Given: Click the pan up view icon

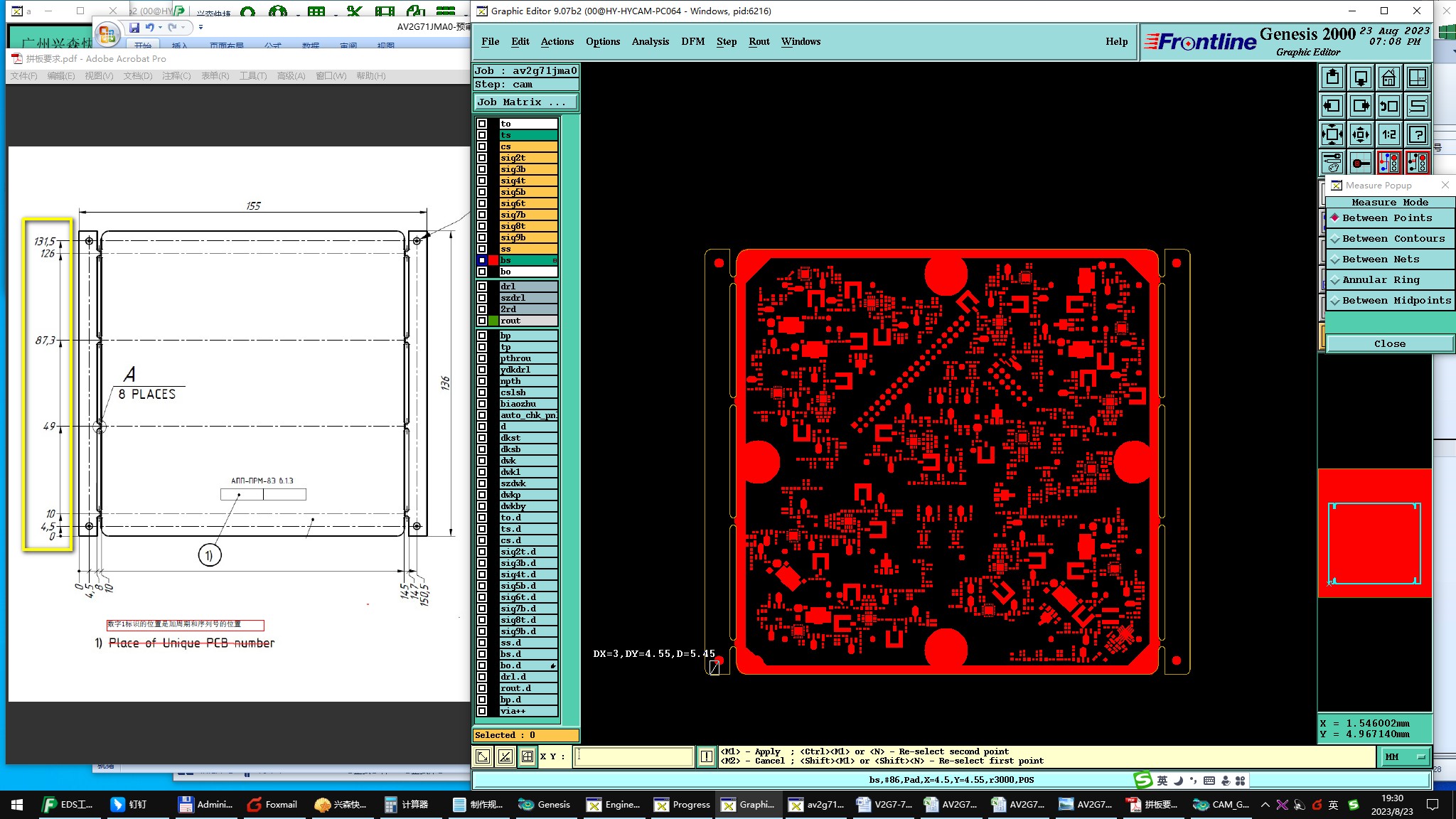Looking at the screenshot, I should point(1332,77).
